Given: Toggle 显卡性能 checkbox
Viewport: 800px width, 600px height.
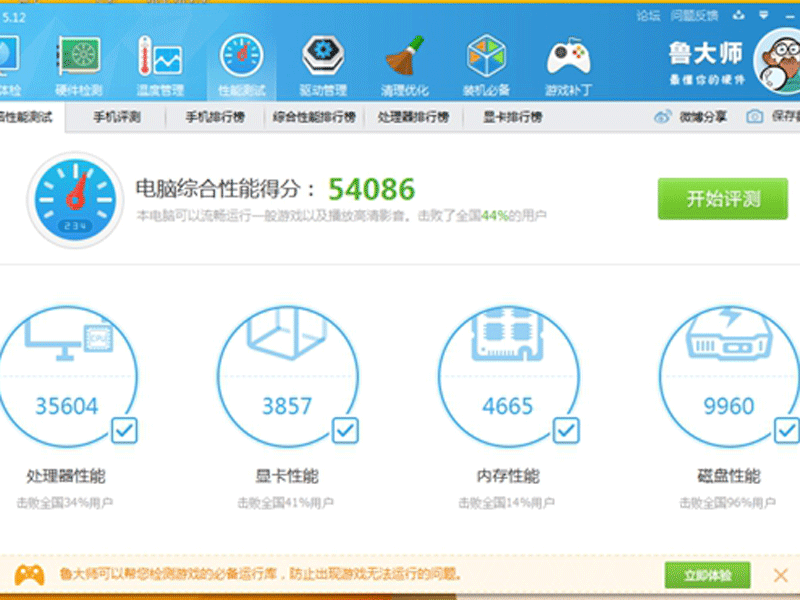Looking at the screenshot, I should pyautogui.click(x=345, y=431).
